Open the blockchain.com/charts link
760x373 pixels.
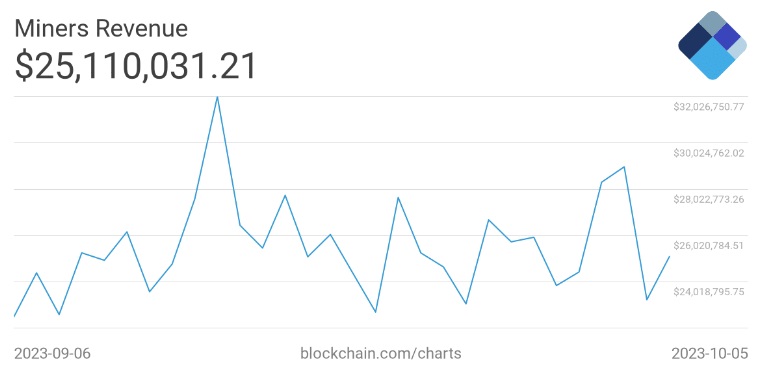click(x=381, y=353)
